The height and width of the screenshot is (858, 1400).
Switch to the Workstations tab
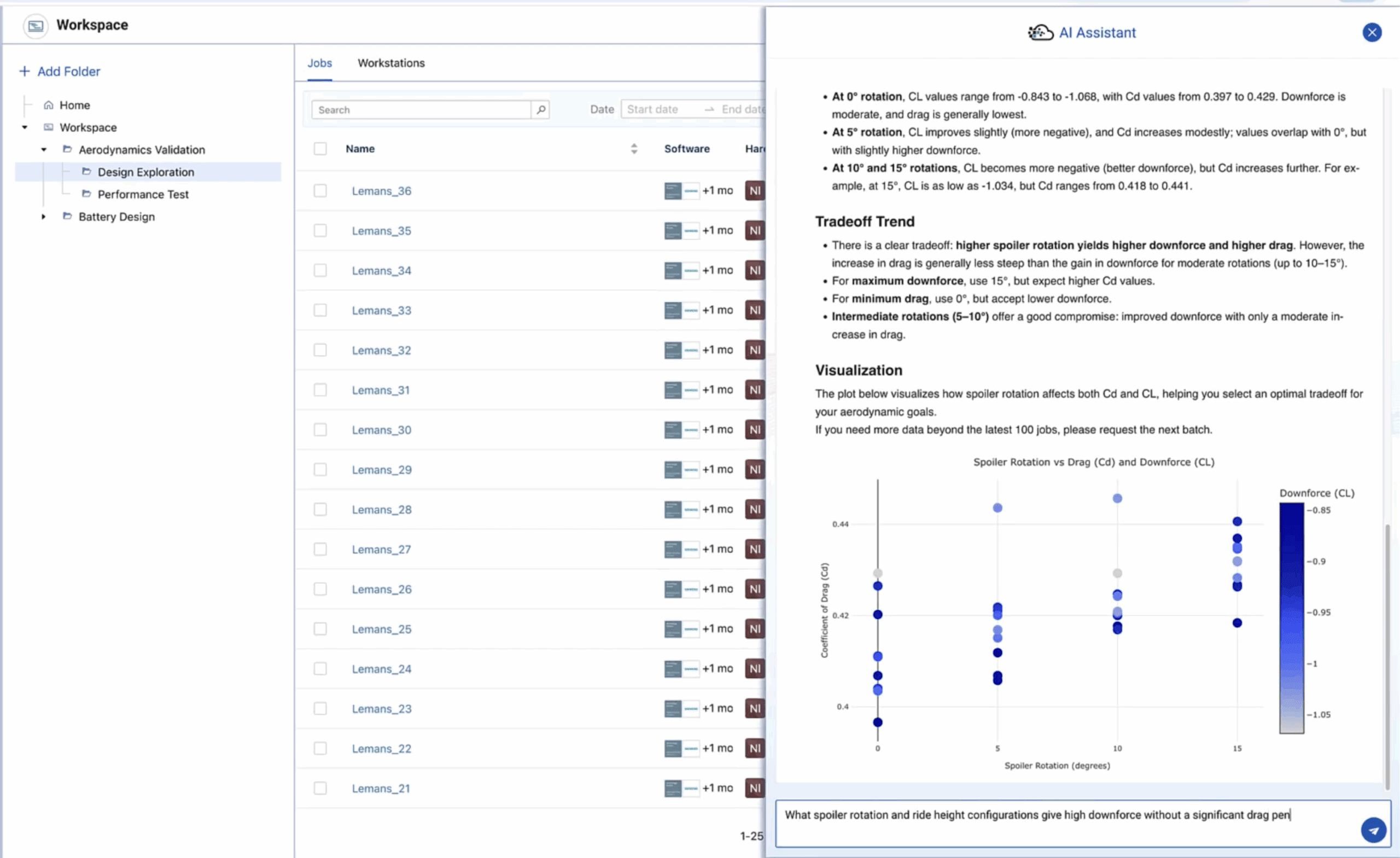(391, 63)
